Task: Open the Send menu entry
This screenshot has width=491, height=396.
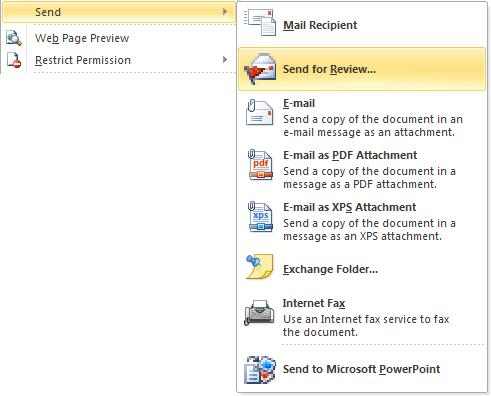Action: click(119, 12)
